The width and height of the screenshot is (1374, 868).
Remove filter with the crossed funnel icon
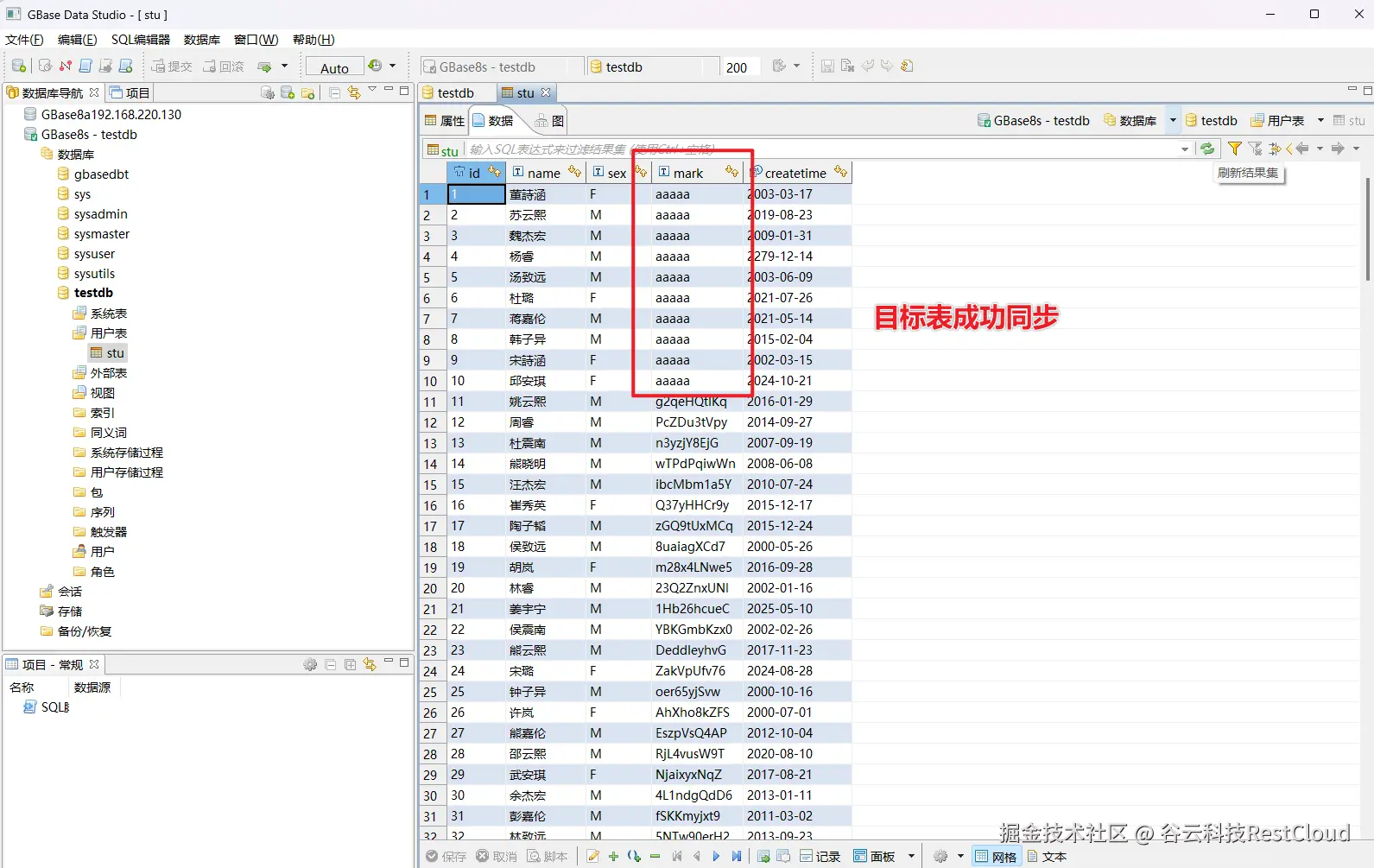pyautogui.click(x=1255, y=149)
